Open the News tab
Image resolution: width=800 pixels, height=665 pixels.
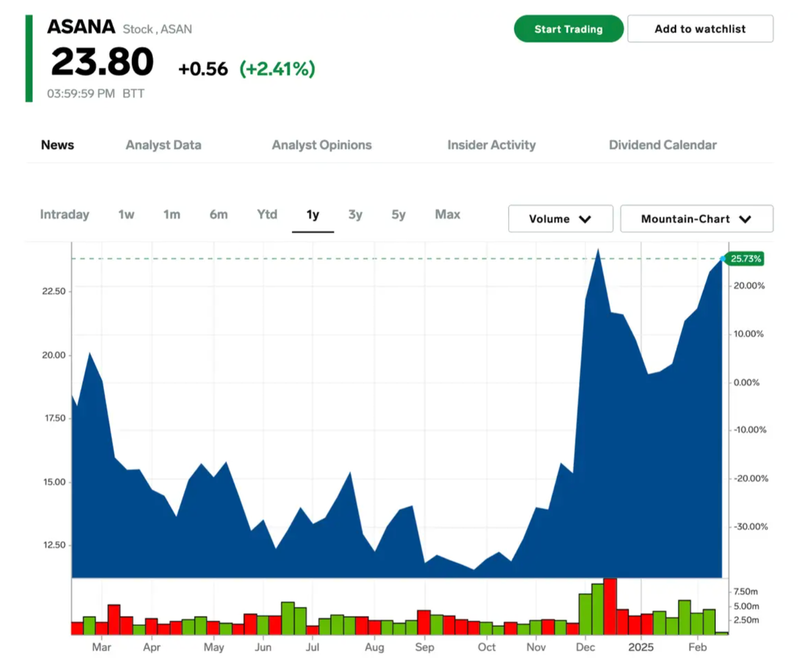click(x=57, y=145)
